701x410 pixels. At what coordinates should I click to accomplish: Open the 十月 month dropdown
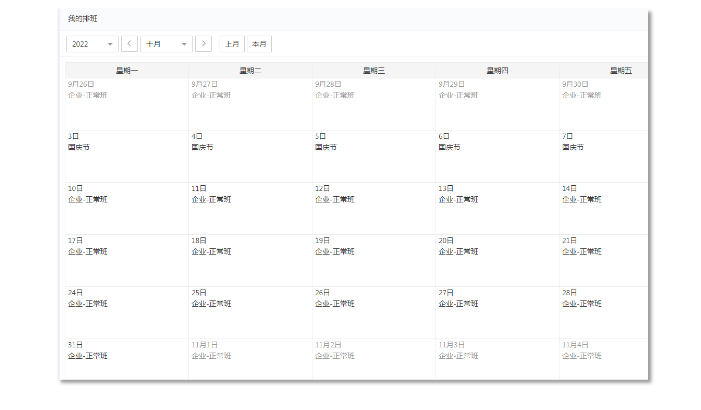(x=166, y=44)
